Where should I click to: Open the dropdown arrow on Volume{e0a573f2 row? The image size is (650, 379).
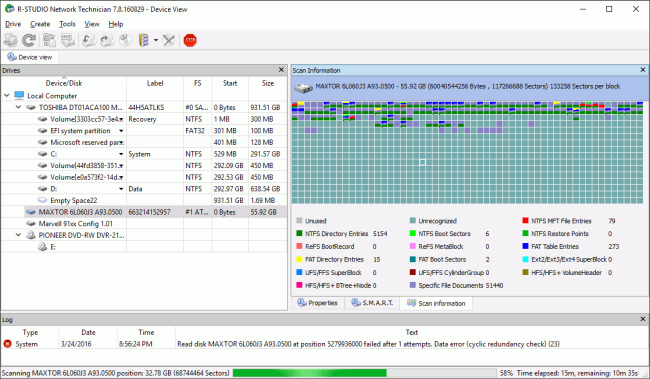coord(121,177)
